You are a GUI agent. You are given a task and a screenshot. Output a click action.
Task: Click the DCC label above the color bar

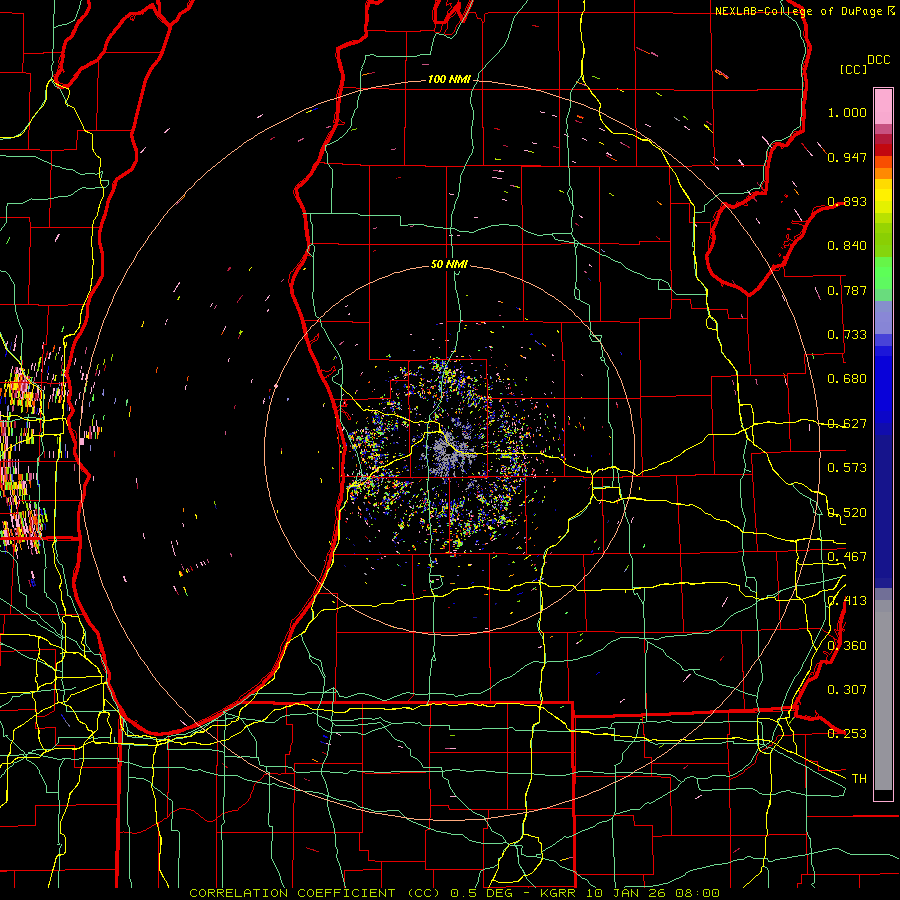878,60
